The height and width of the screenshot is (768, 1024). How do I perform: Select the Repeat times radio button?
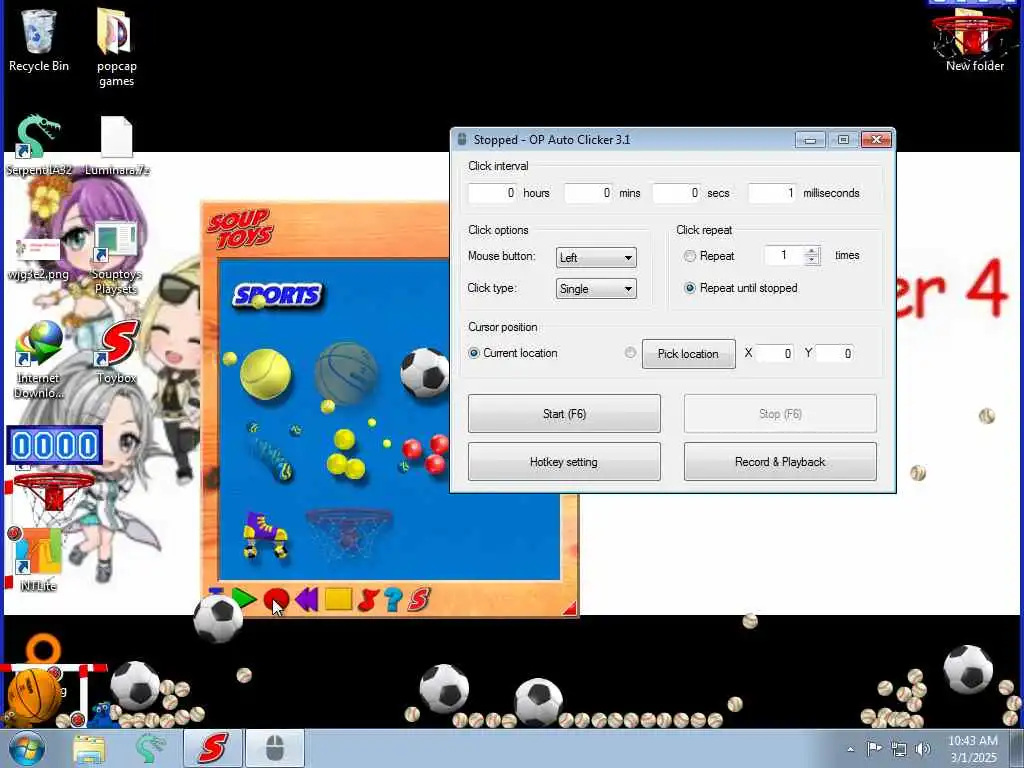(x=690, y=256)
